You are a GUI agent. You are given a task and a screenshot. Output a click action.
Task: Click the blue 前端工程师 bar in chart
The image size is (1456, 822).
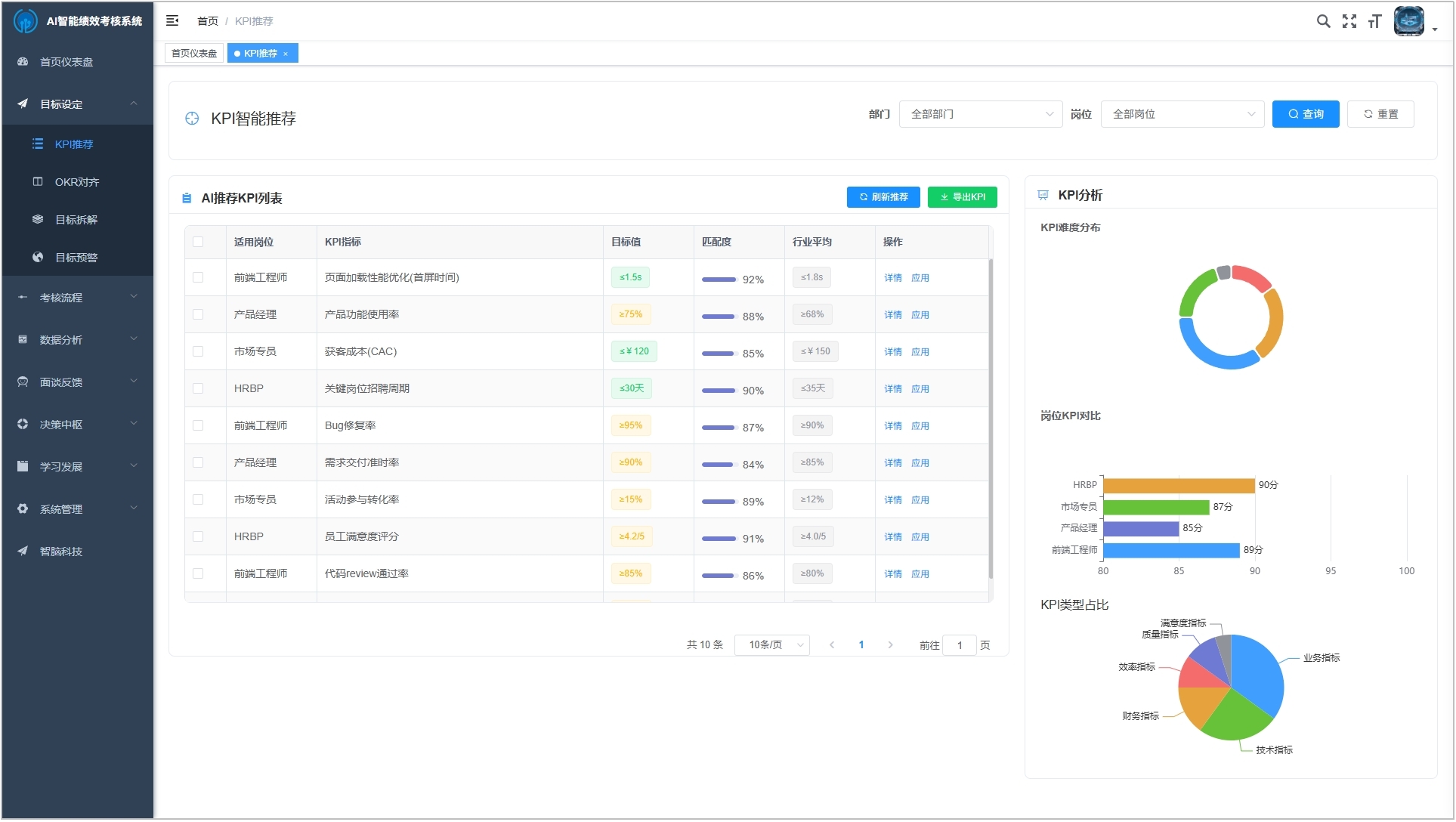point(1170,550)
